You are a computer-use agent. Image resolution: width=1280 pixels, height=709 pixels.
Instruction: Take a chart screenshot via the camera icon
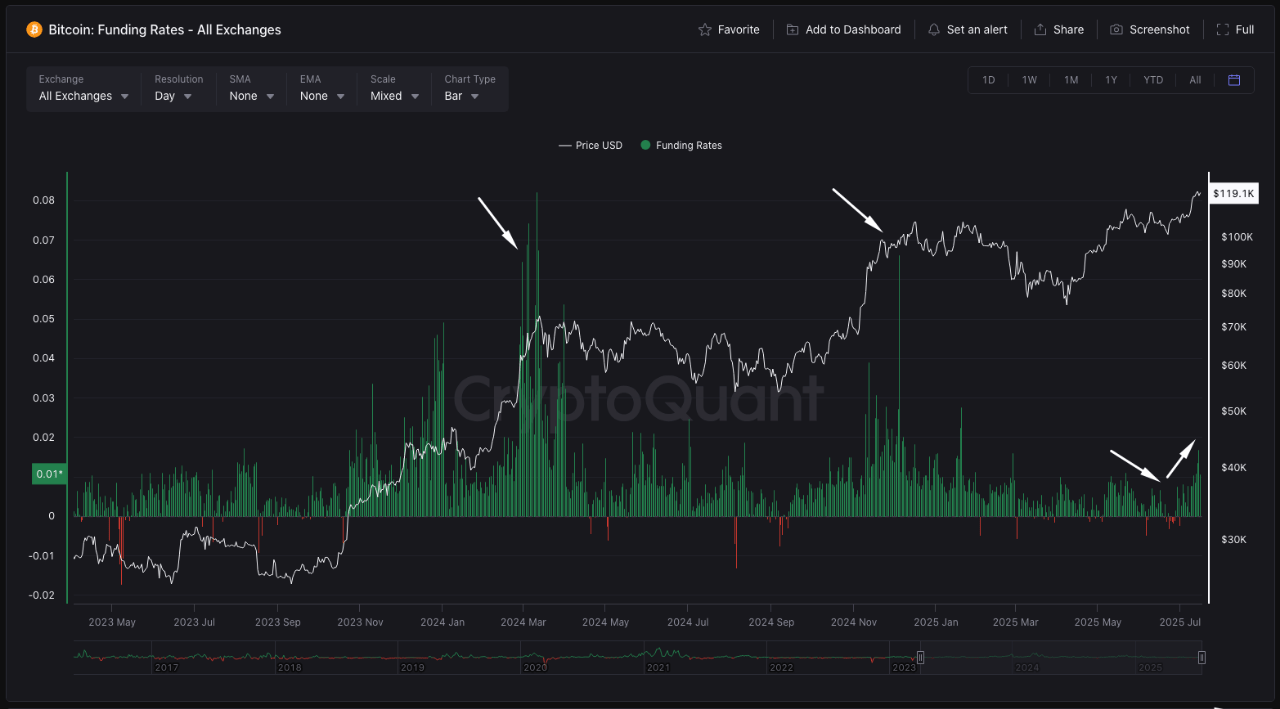click(x=1115, y=29)
